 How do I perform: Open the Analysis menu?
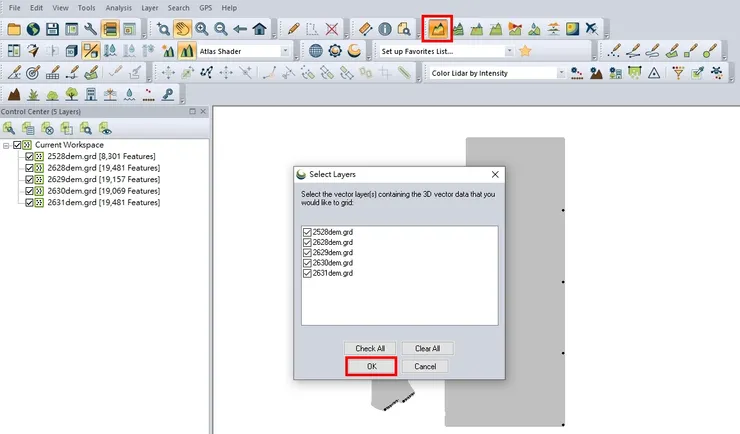118,8
